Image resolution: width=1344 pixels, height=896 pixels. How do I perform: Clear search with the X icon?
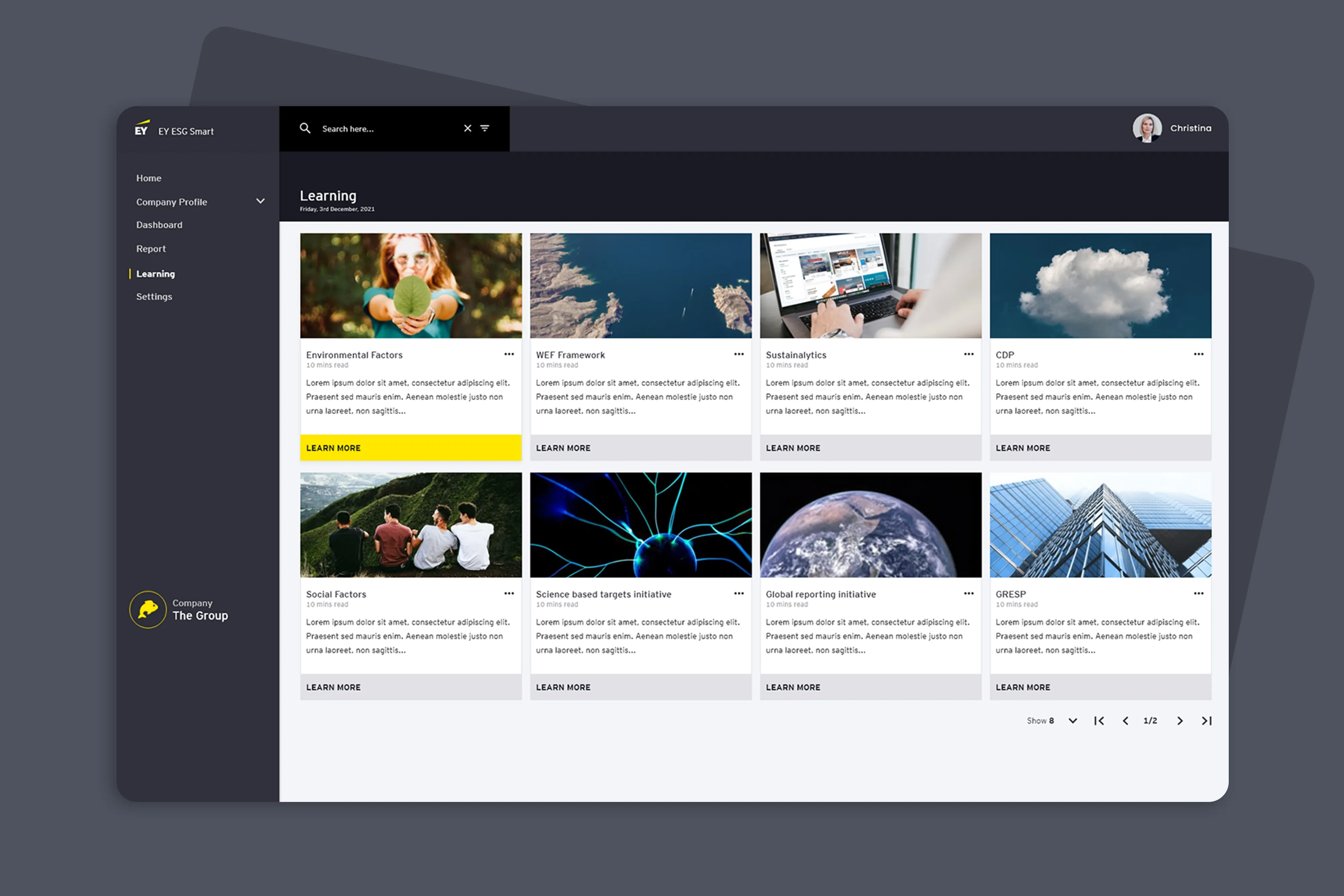(467, 128)
